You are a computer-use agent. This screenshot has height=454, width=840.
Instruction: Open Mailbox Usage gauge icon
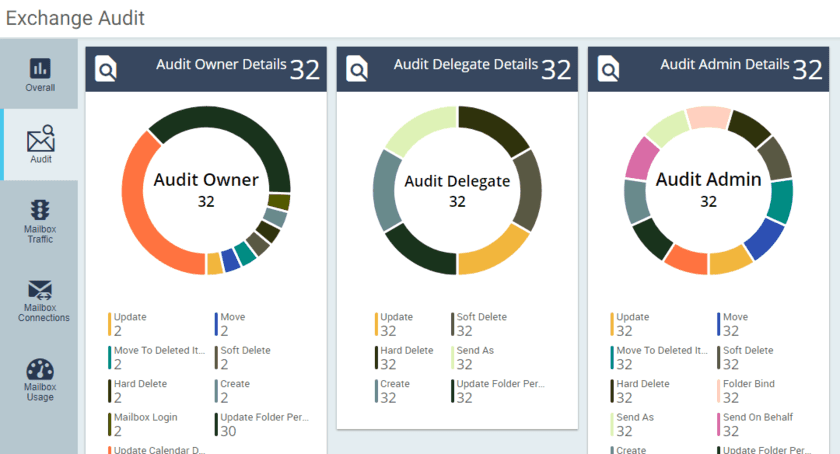(40, 369)
